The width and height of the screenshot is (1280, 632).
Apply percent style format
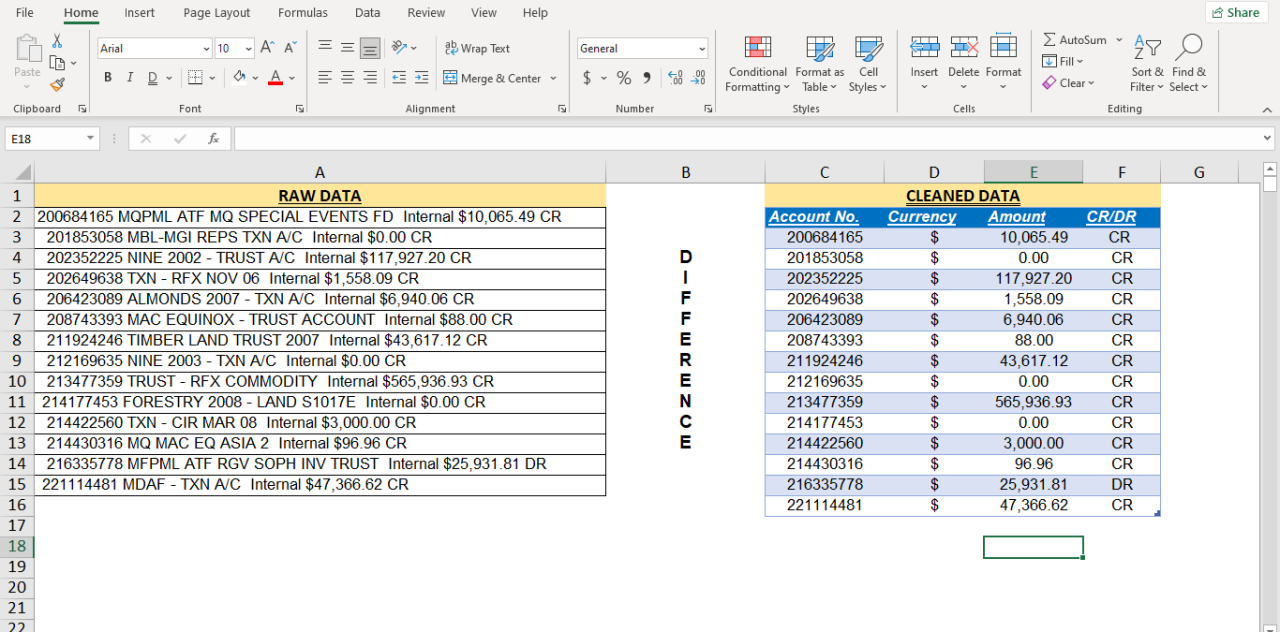[x=624, y=78]
